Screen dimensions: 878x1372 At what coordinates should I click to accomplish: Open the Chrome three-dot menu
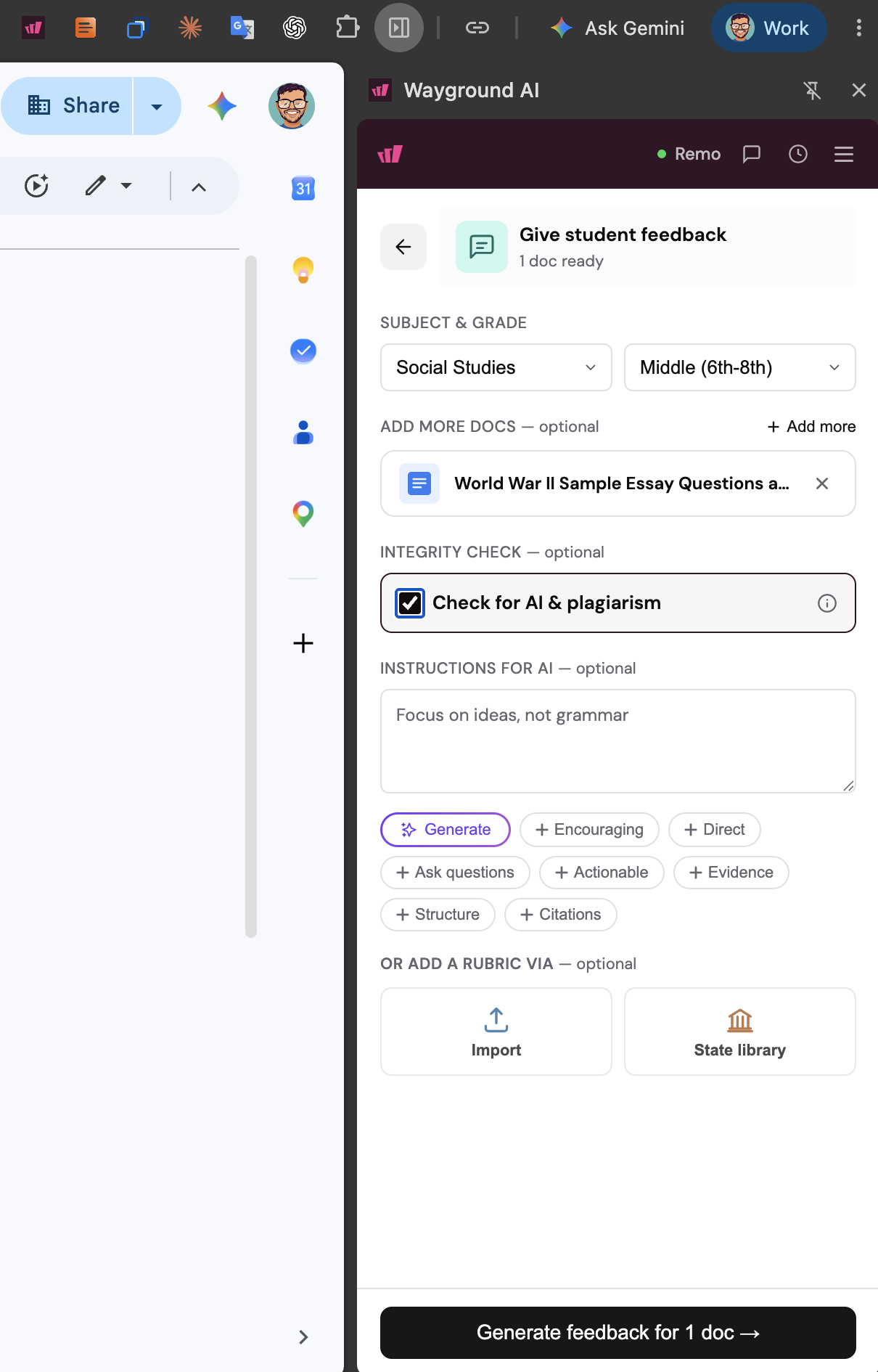pyautogui.click(x=859, y=28)
